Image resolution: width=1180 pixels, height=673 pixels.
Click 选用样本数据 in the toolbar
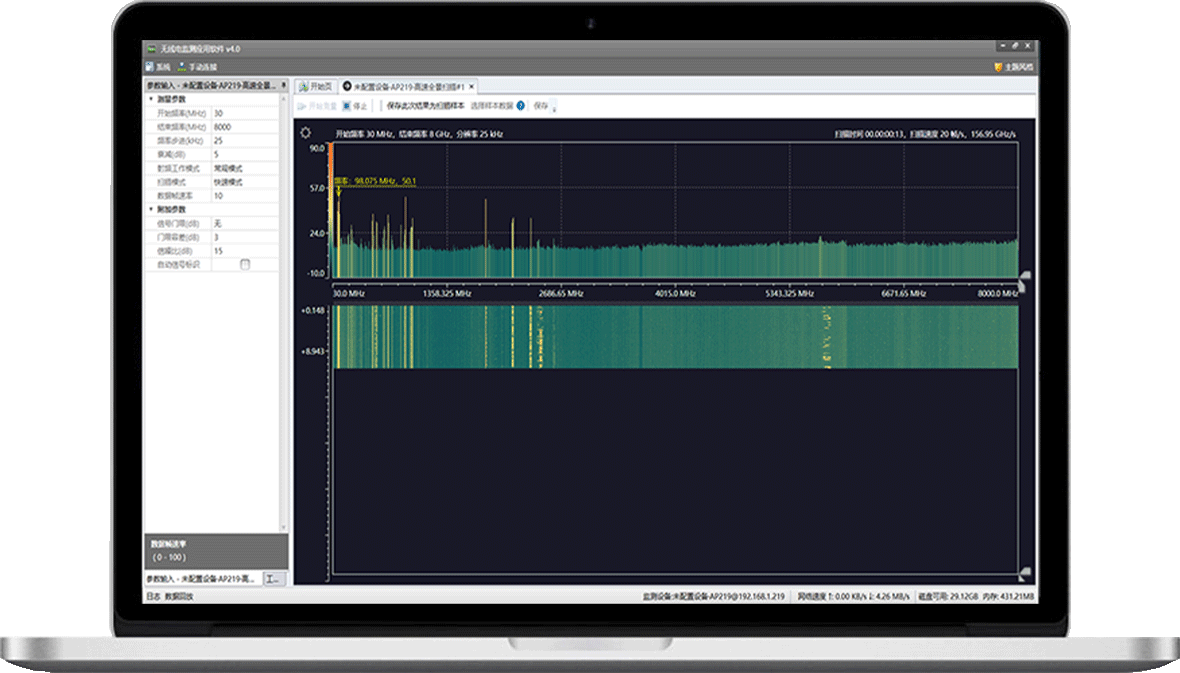491,106
